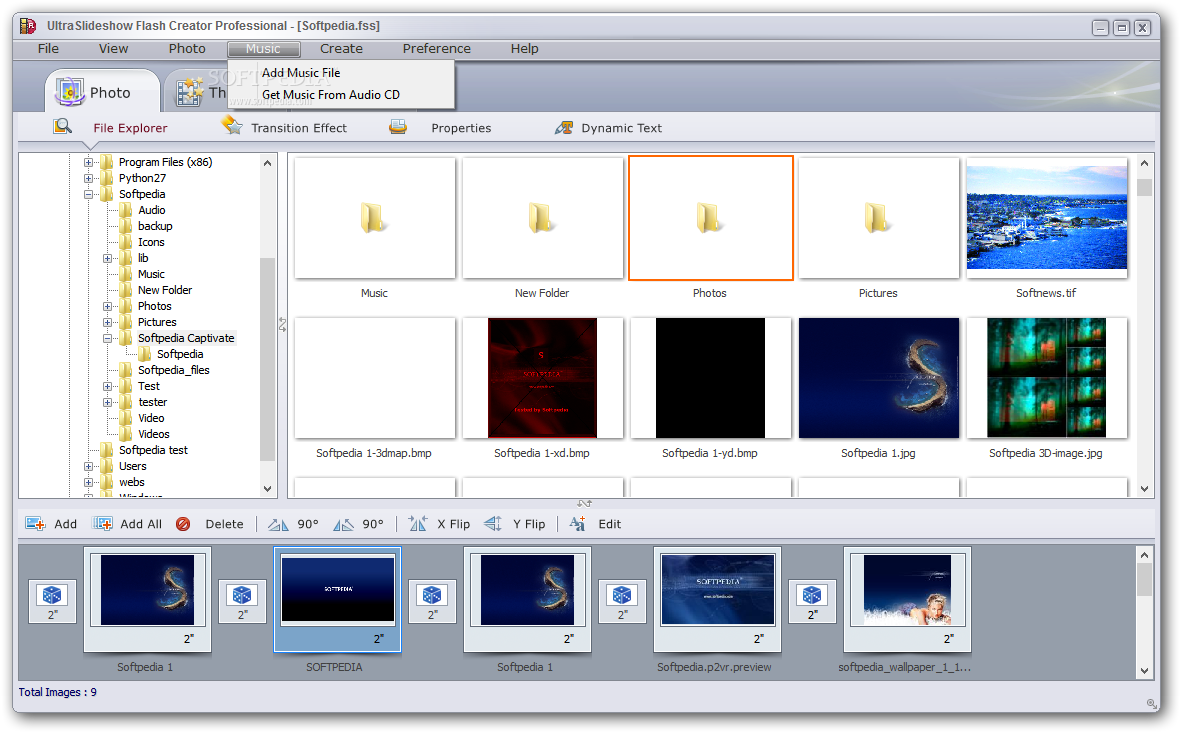Select the Softnews.tif thumbnail
1181x733 pixels.
pos(1046,218)
